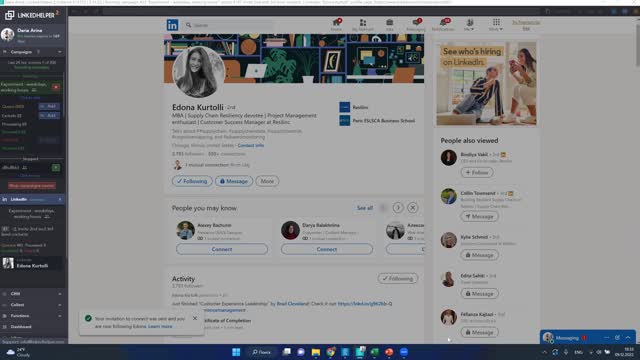Select Edona Kurtolli profile entry in sidebar
The width and height of the screenshot is (640, 360).
[x=31, y=263]
